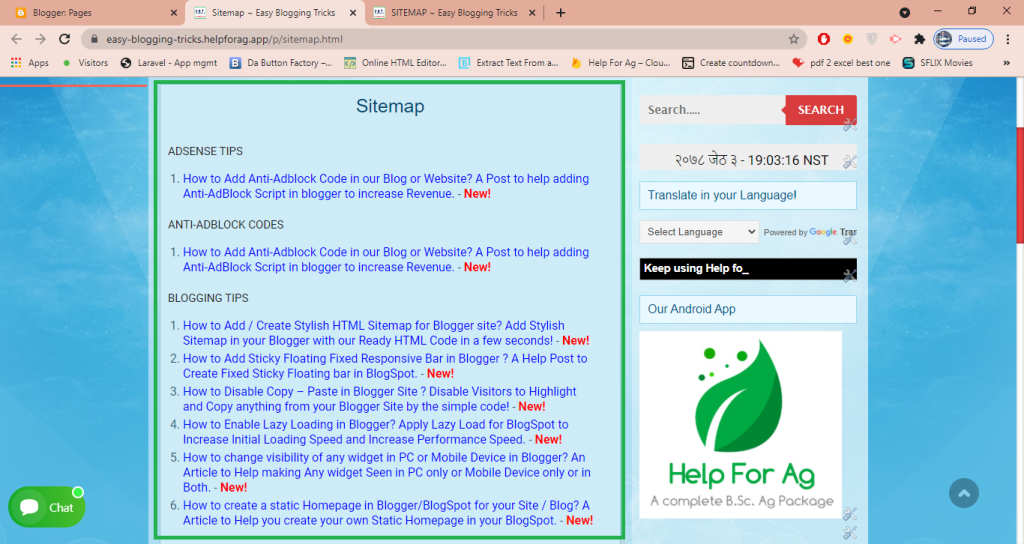
Task: Open Sticky Floating Fixed Responsive Bar post
Action: 385,366
